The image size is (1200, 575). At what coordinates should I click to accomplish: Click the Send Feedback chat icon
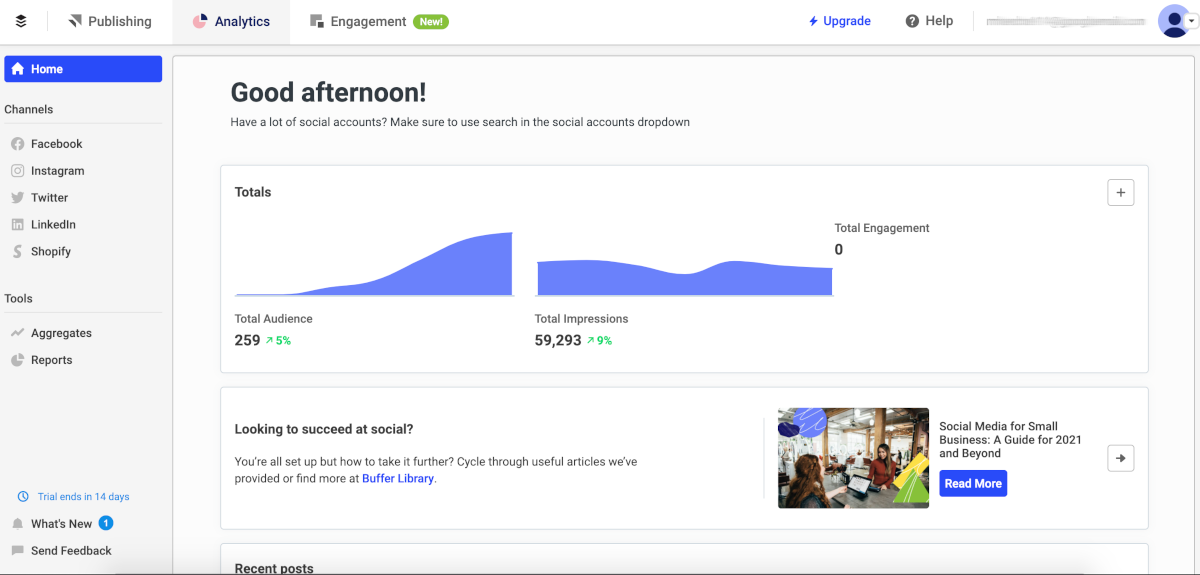(17, 551)
